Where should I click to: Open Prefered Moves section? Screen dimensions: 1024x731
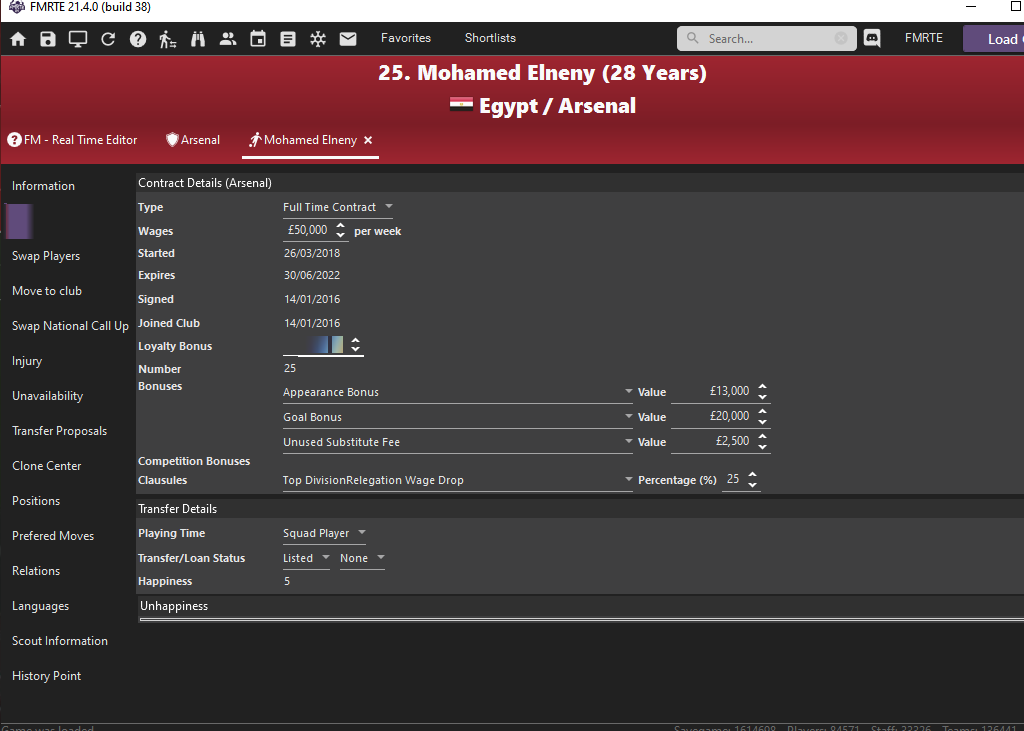(x=53, y=536)
